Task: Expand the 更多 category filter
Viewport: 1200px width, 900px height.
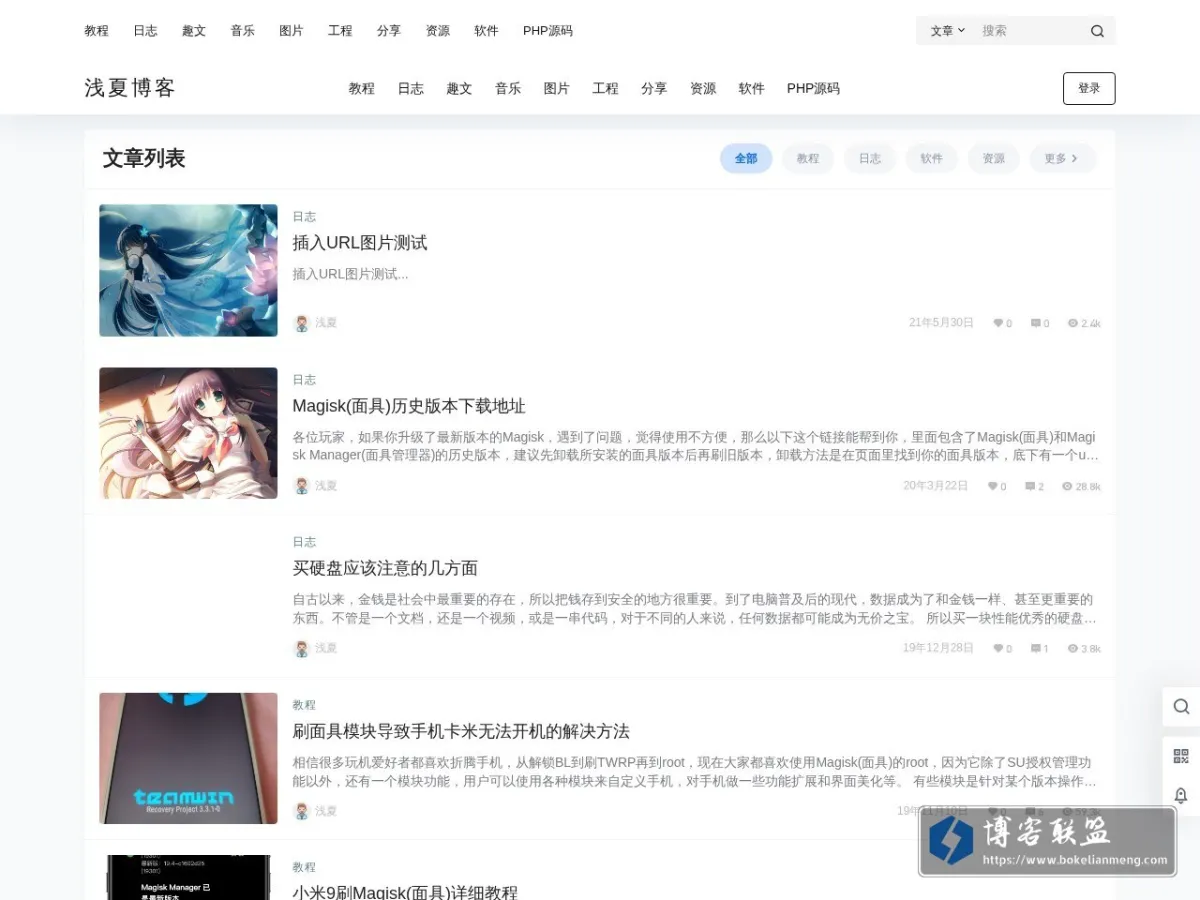Action: [x=1062, y=158]
